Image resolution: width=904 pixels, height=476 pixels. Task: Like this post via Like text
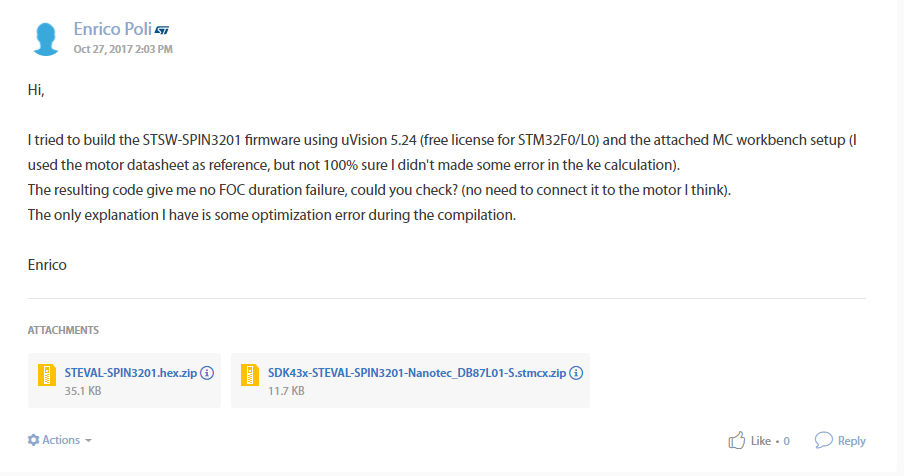tap(760, 441)
